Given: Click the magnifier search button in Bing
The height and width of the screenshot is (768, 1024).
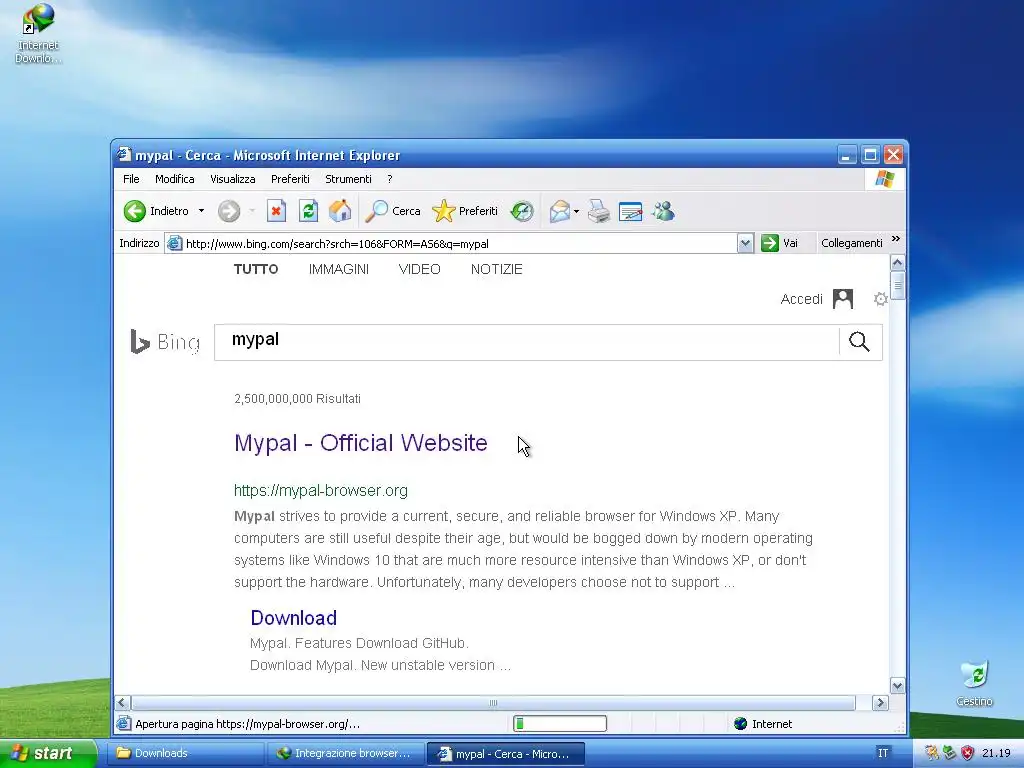Looking at the screenshot, I should click(x=859, y=342).
